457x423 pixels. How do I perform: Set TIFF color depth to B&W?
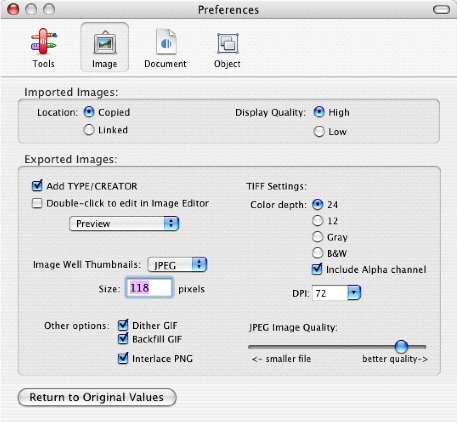point(317,253)
